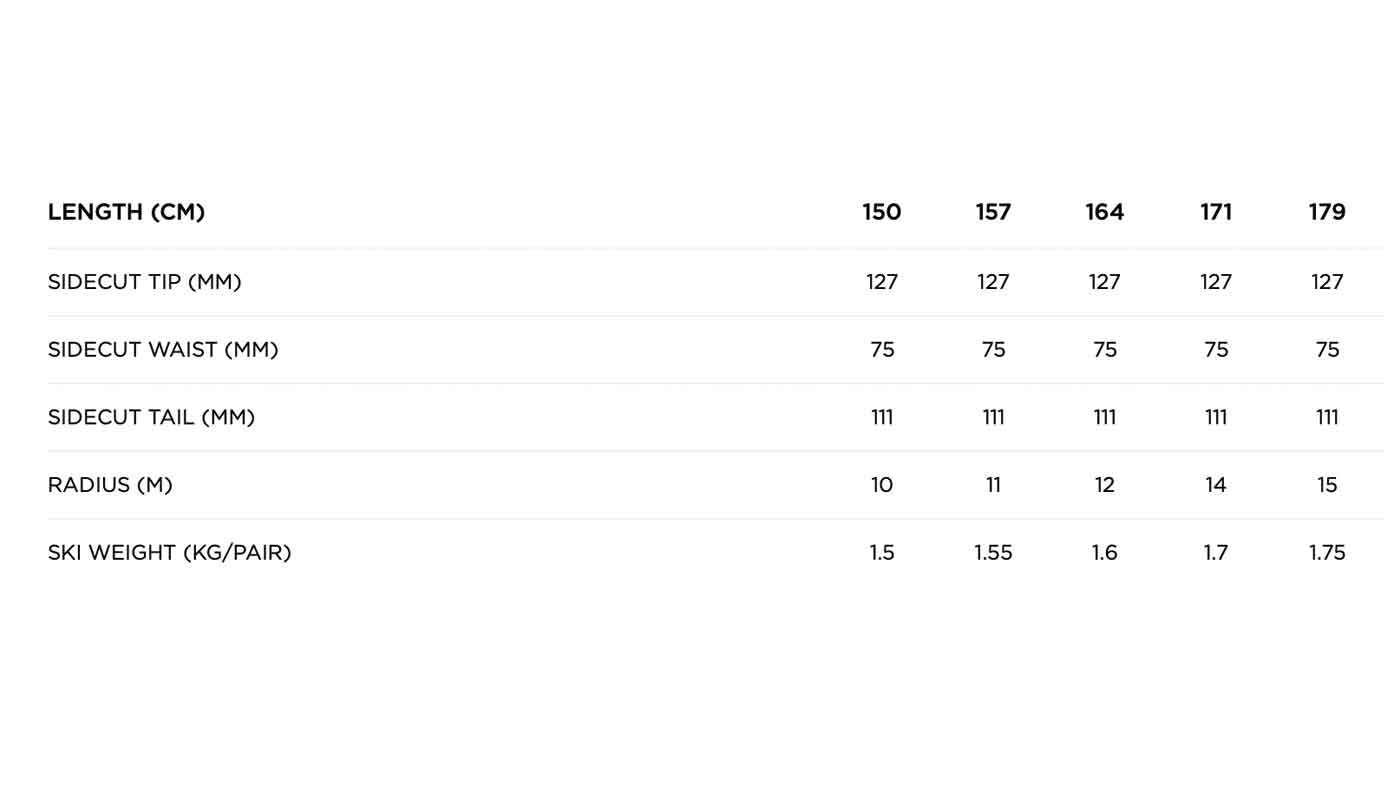Image resolution: width=1400 pixels, height=800 pixels.
Task: Click the SIDECUT TAIL (MM) row label
Action: (x=152, y=417)
